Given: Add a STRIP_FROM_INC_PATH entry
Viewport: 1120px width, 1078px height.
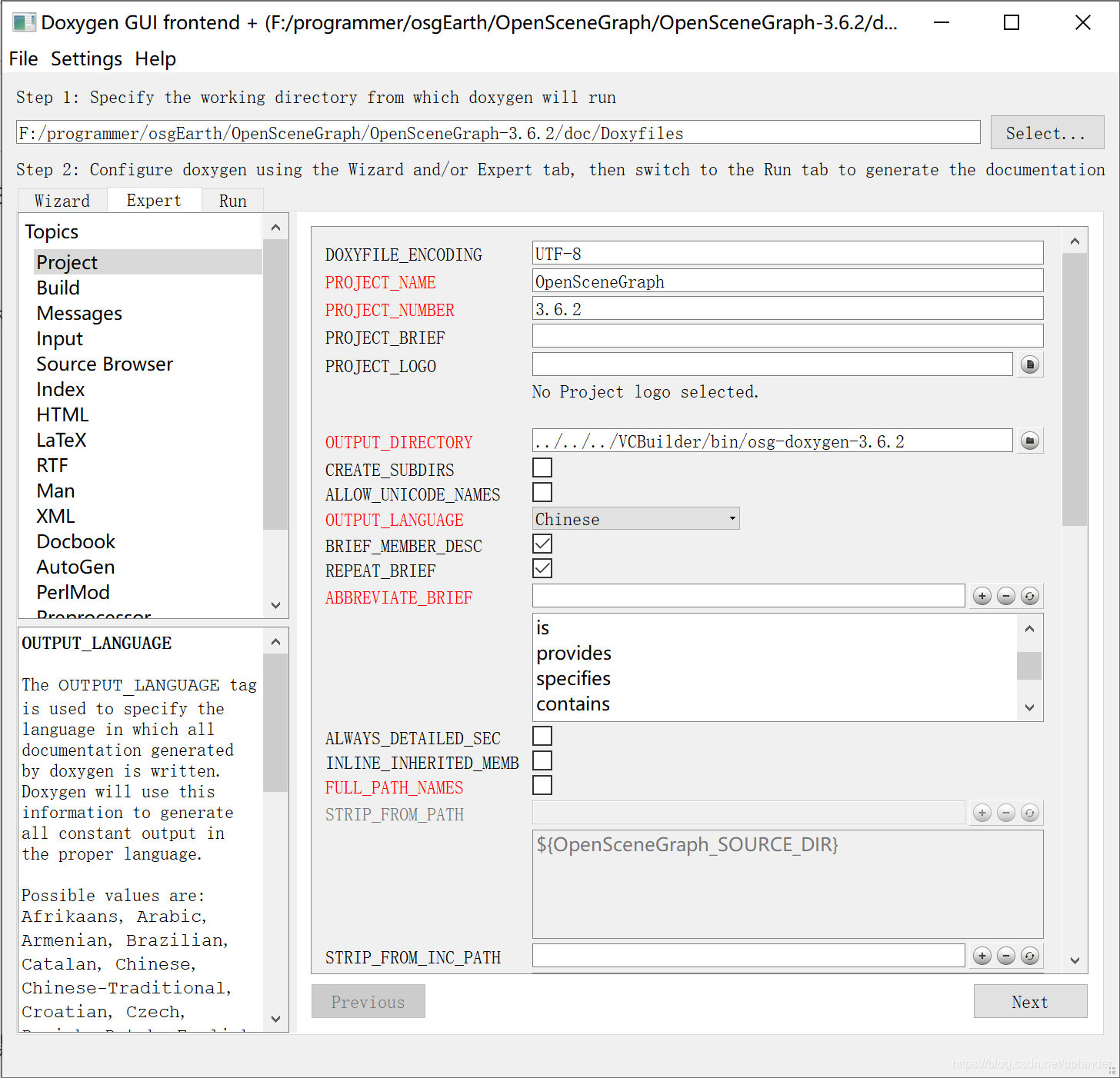Looking at the screenshot, I should coord(982,955).
